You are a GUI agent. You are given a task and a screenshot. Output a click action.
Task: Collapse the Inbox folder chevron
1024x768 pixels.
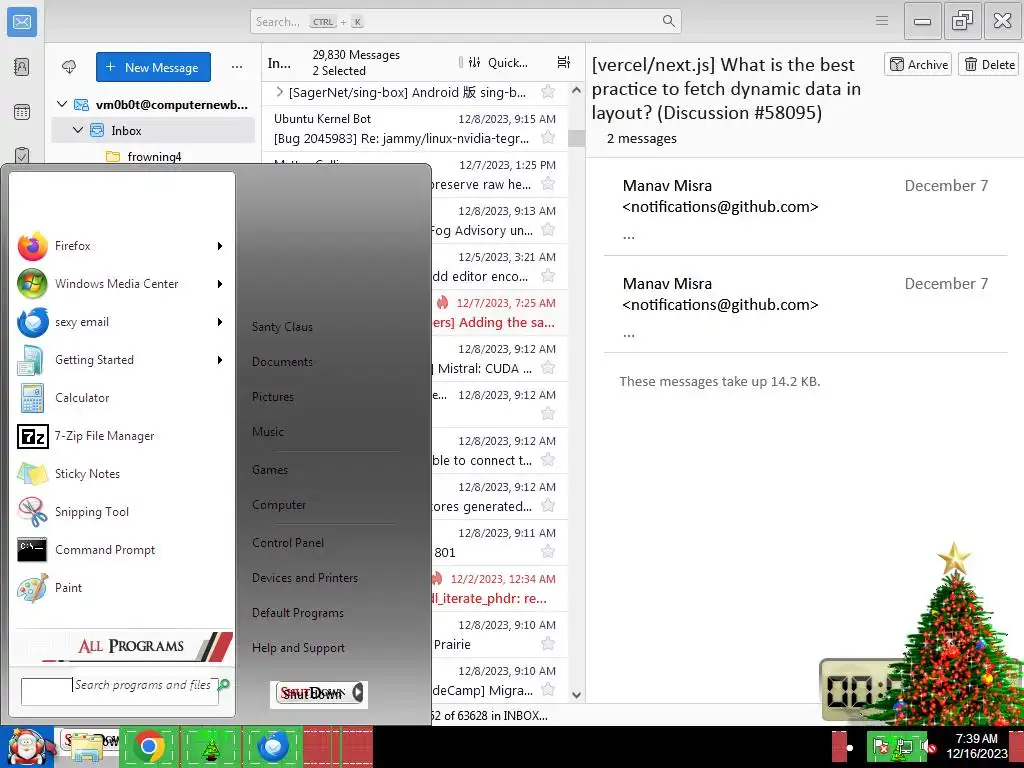pos(78,130)
